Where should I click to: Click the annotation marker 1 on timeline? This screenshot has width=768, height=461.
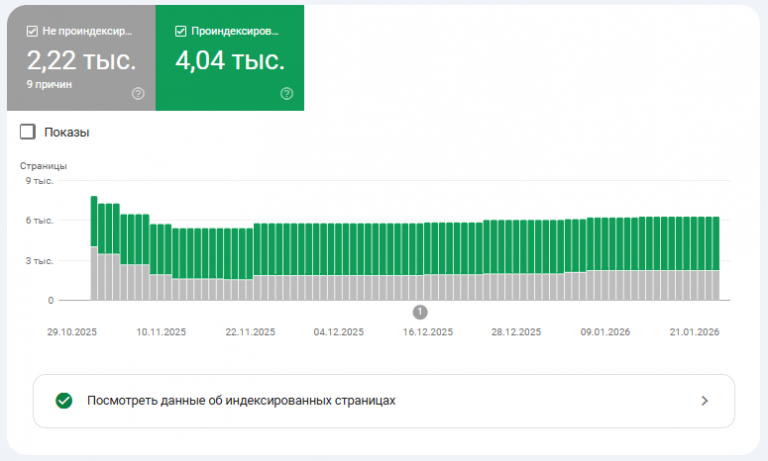(x=420, y=312)
